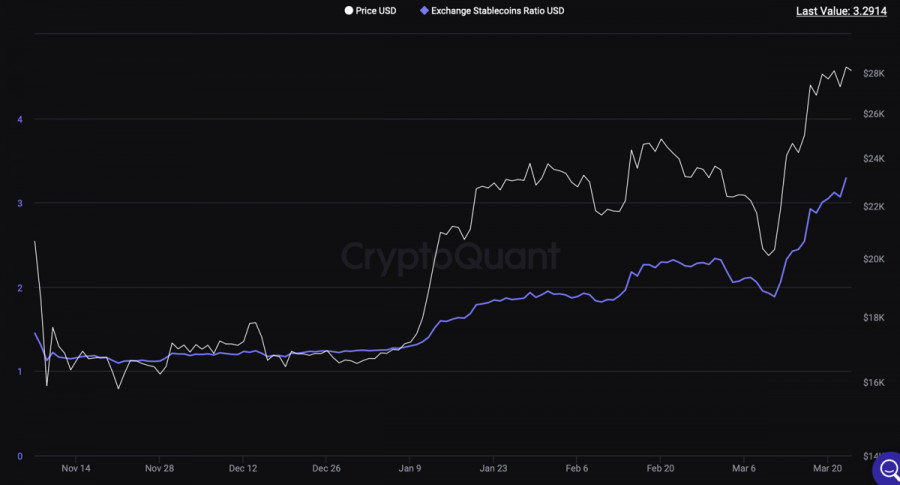Click the $28K price axis label
The height and width of the screenshot is (485, 900).
click(x=873, y=74)
